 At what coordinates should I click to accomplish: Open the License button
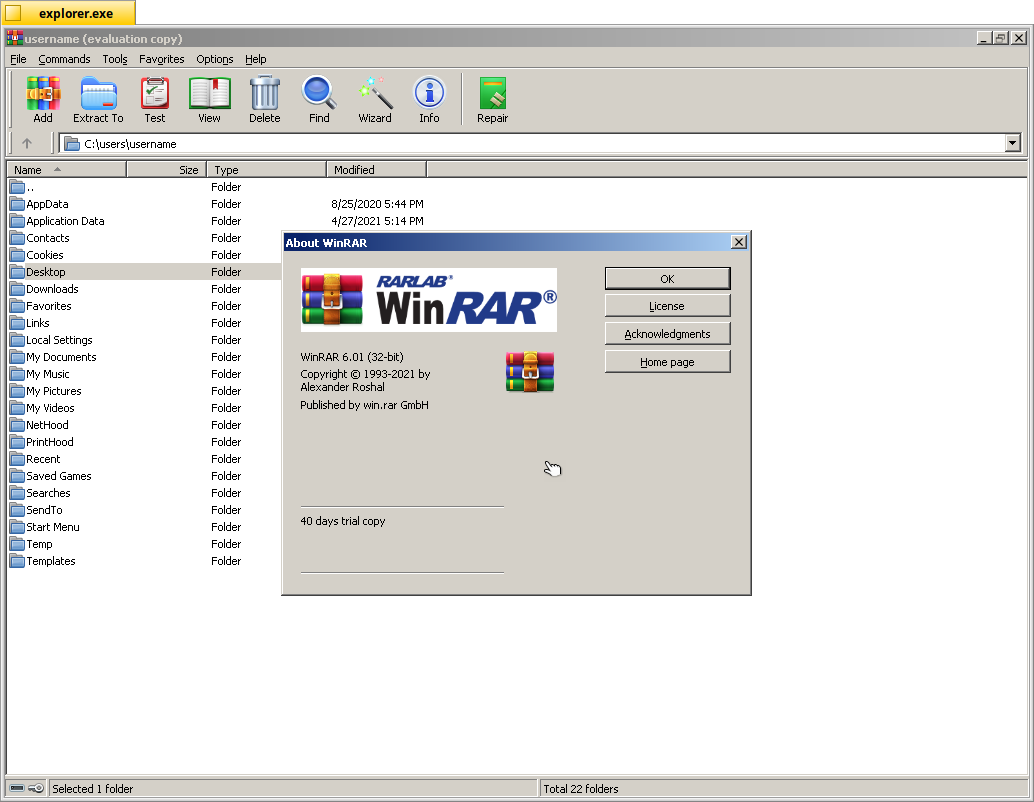[667, 306]
